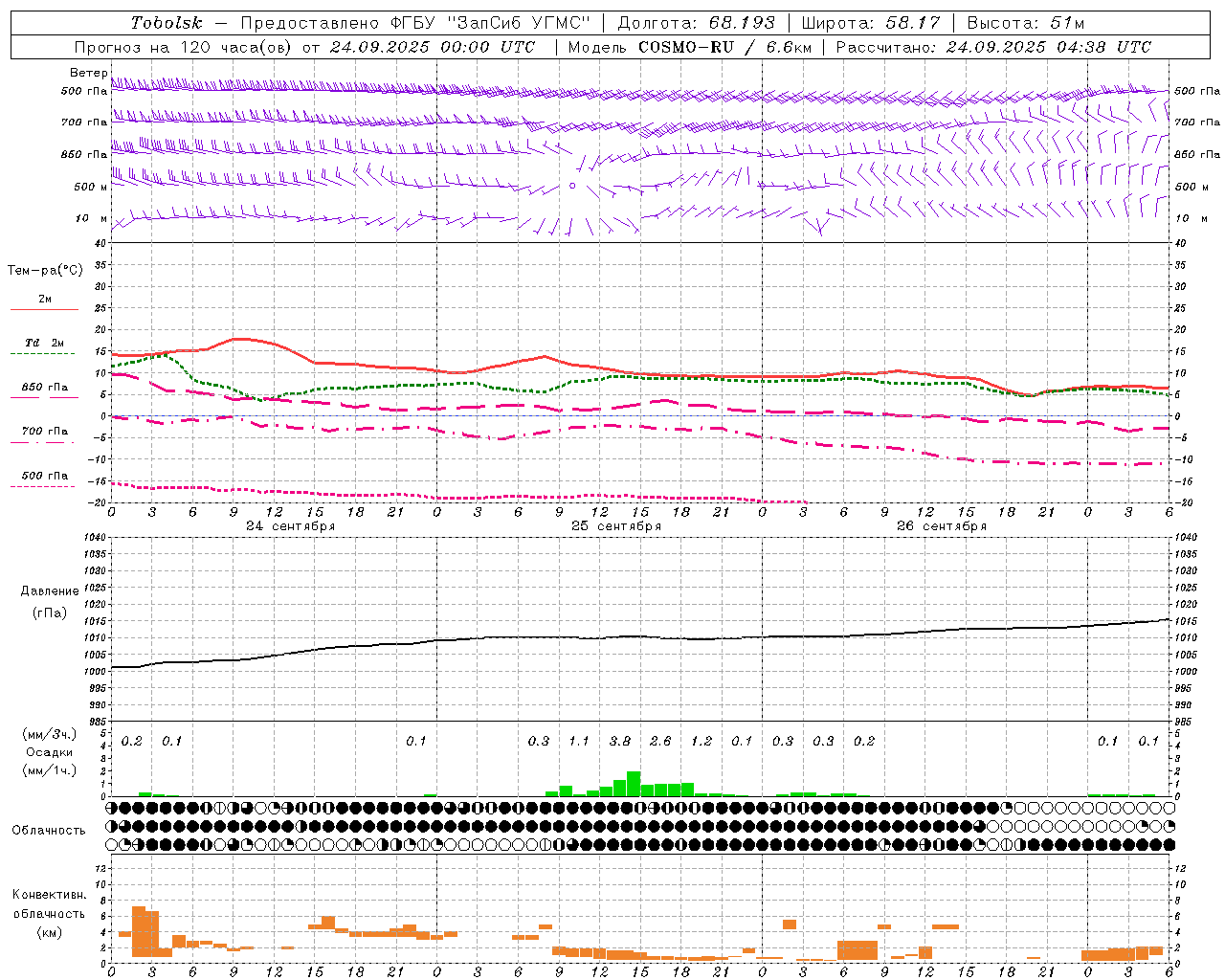This screenshot has height=980, width=1225.
Task: Click the '(мм/1ч.)' hourly precipitation label
Action: tap(50, 770)
